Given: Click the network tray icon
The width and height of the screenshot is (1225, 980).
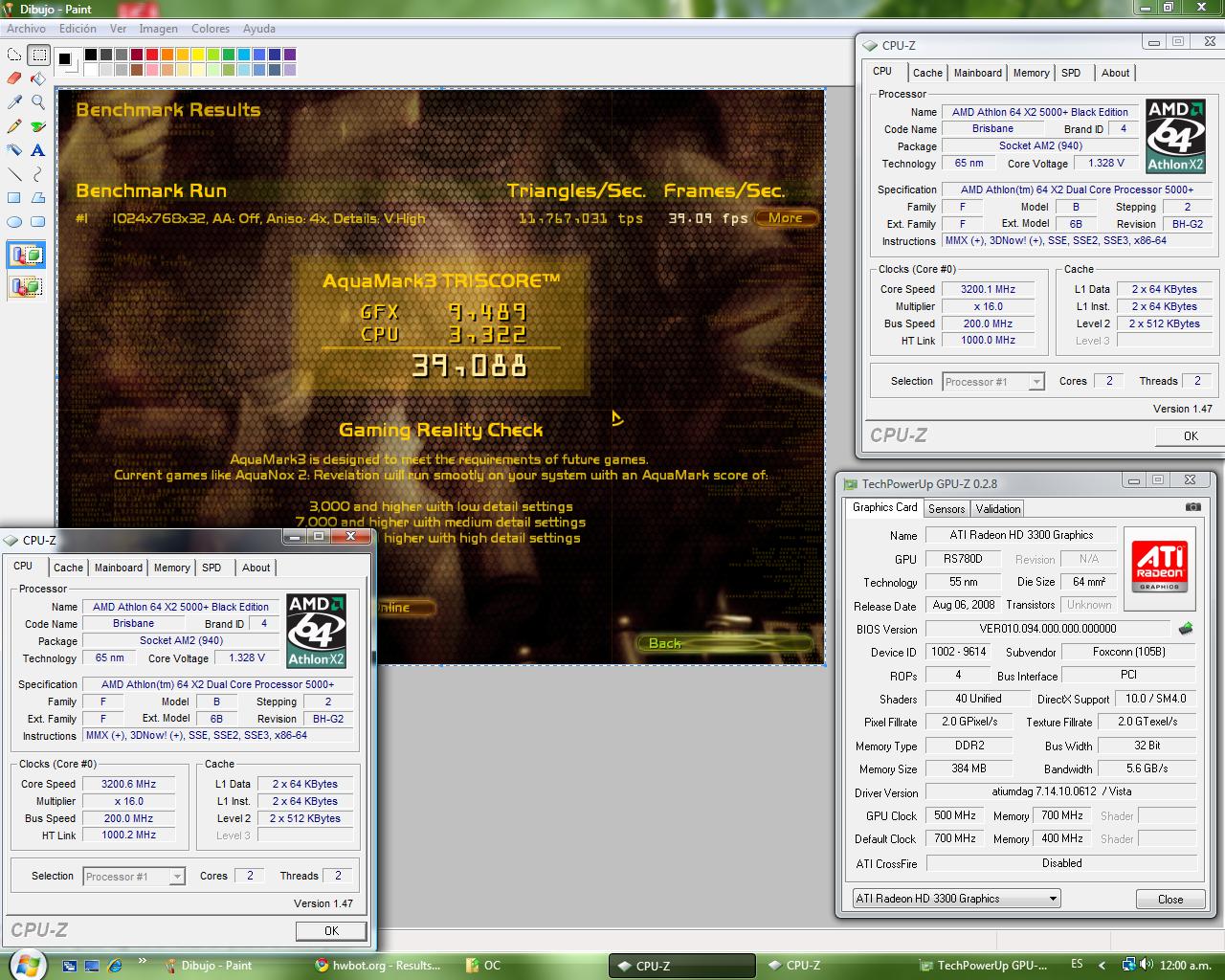Looking at the screenshot, I should tap(1129, 965).
